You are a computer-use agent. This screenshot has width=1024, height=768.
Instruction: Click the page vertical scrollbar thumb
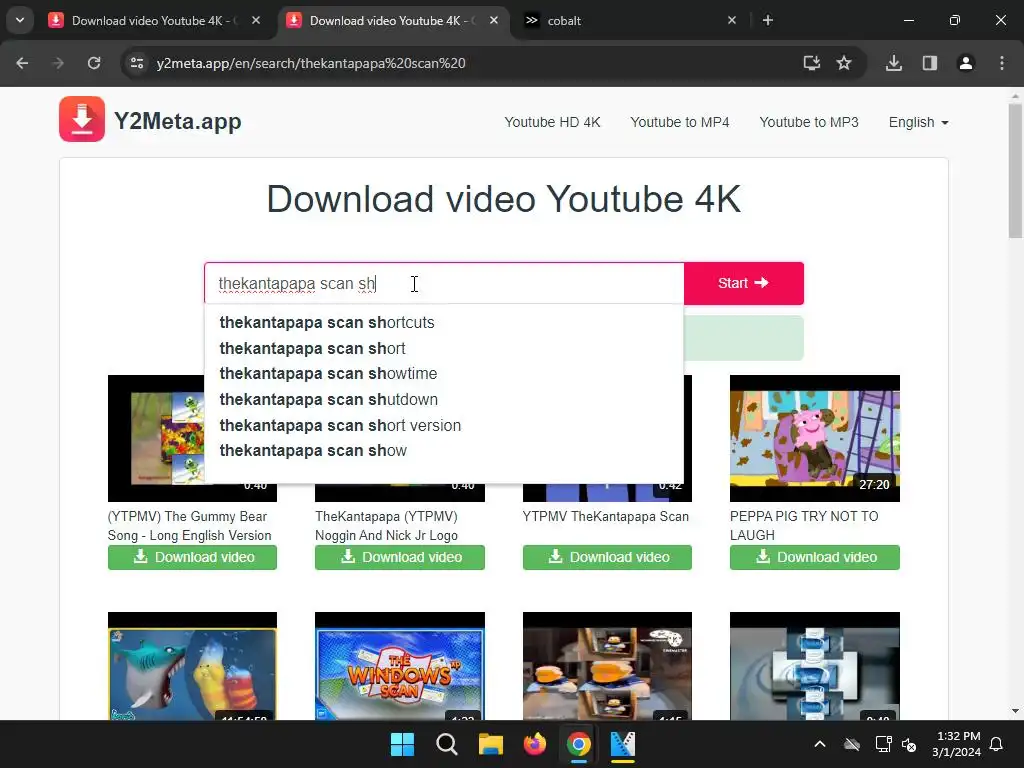tap(1015, 171)
